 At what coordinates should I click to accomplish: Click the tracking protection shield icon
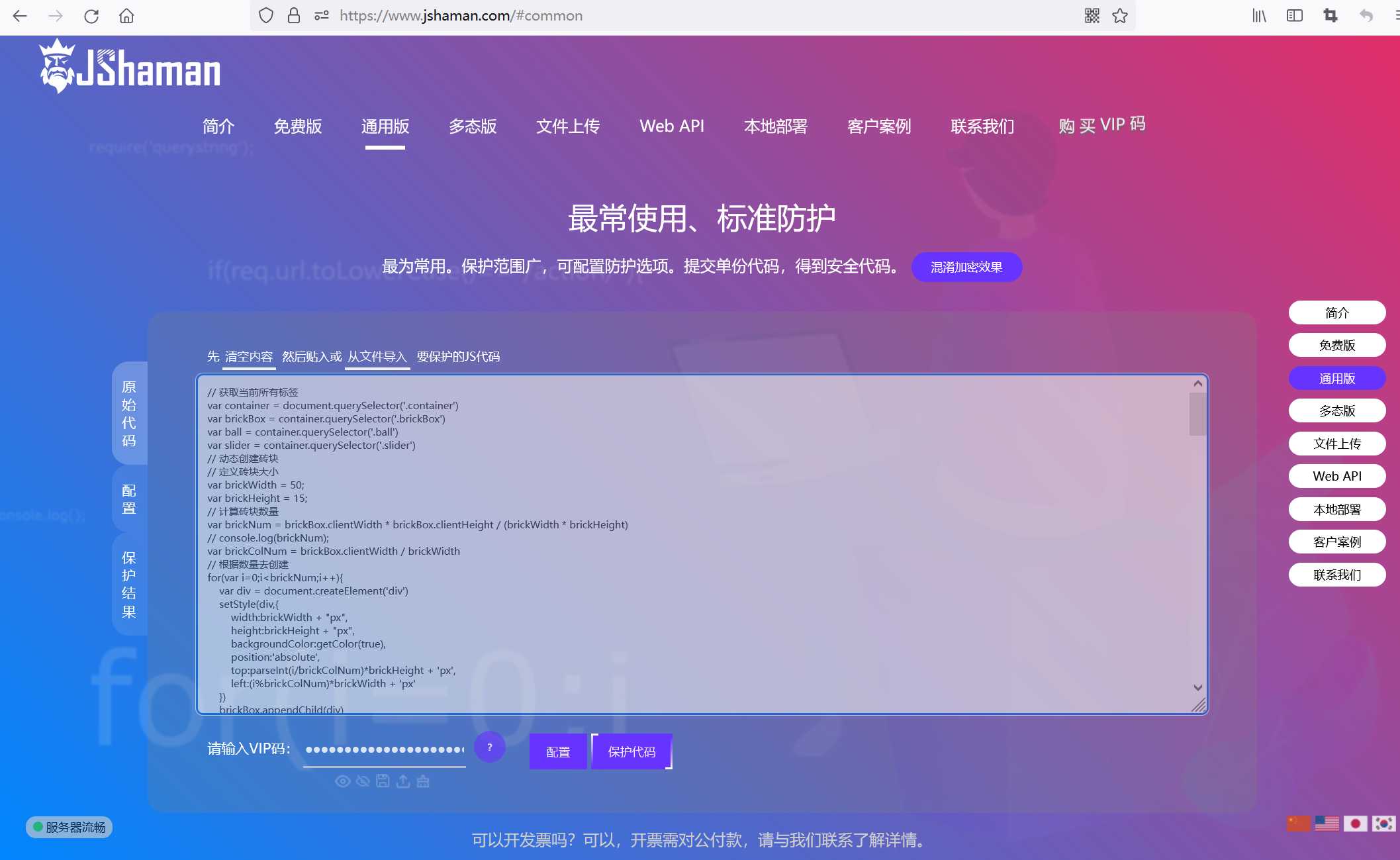click(x=266, y=16)
